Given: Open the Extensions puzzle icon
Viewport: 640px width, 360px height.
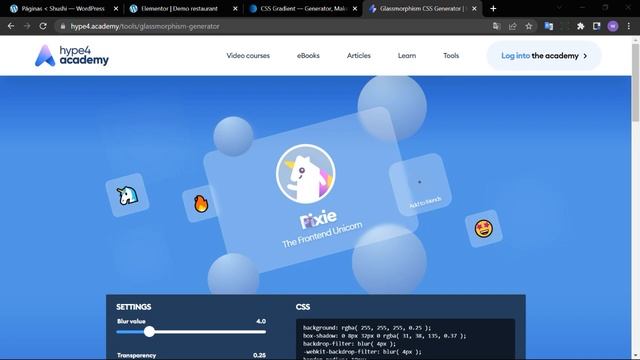Looking at the screenshot, I should [x=580, y=26].
